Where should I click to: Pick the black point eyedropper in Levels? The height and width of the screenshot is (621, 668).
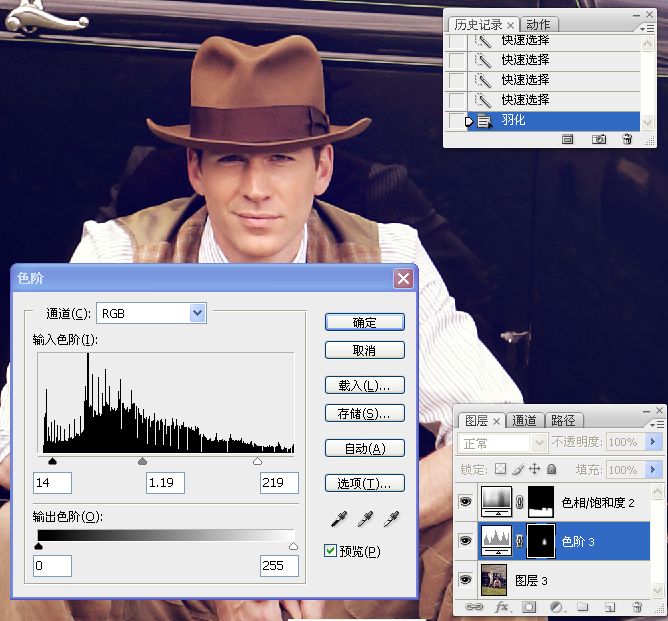tap(339, 518)
